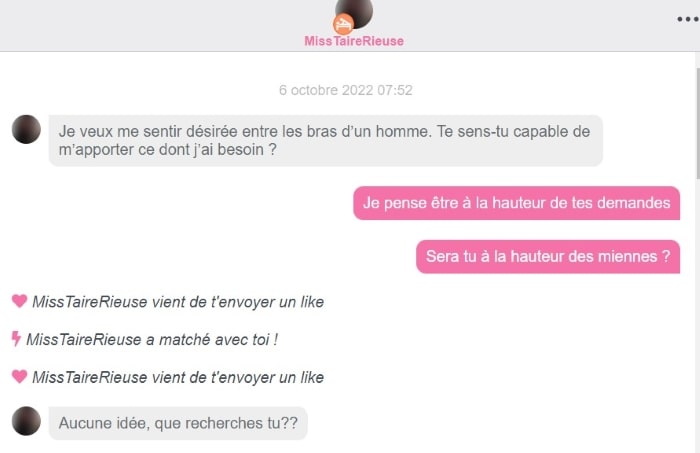Click the chat's vertical scrollbar thumb
Screen dimensions: 700x453
(x=698, y=124)
